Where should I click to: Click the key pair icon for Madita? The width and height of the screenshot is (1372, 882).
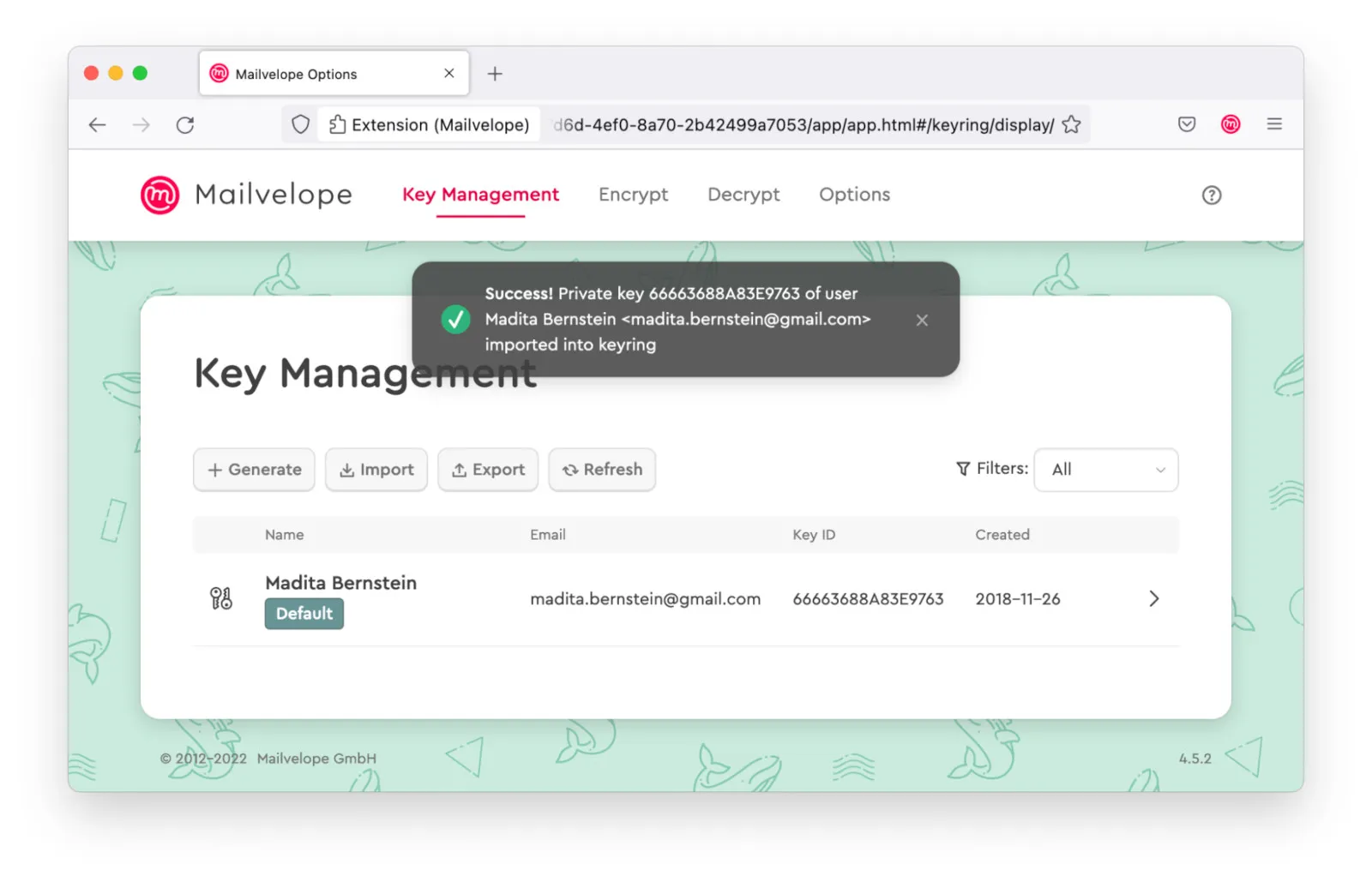(x=221, y=598)
